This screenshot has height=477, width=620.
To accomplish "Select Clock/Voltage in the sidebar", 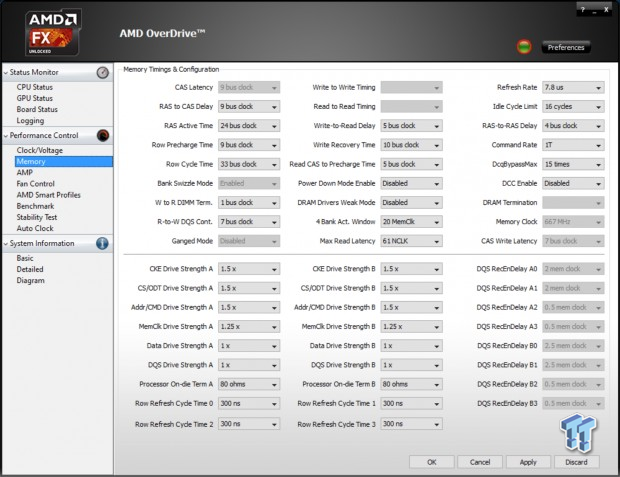I will pos(40,150).
